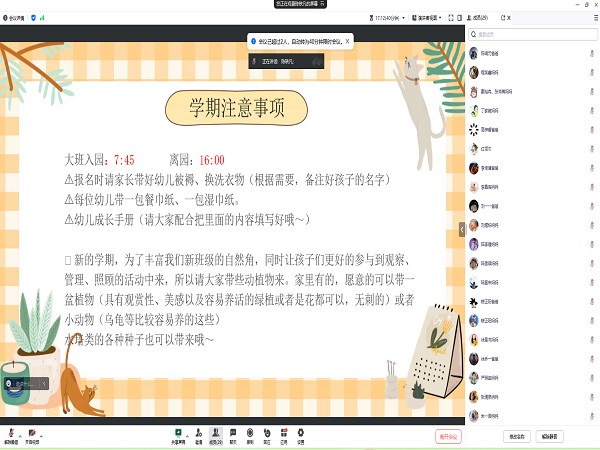Open the share screen option
The height and width of the screenshot is (450, 600).
coord(178,434)
